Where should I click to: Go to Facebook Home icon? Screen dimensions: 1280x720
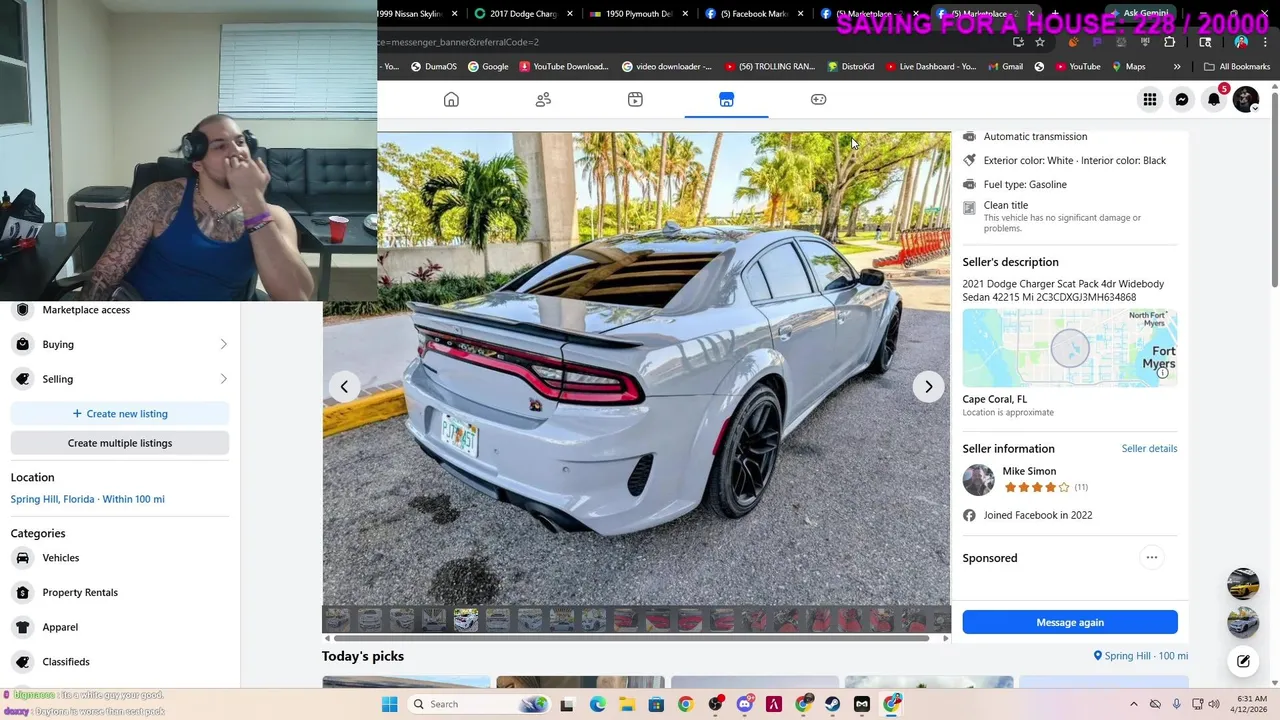(x=451, y=99)
